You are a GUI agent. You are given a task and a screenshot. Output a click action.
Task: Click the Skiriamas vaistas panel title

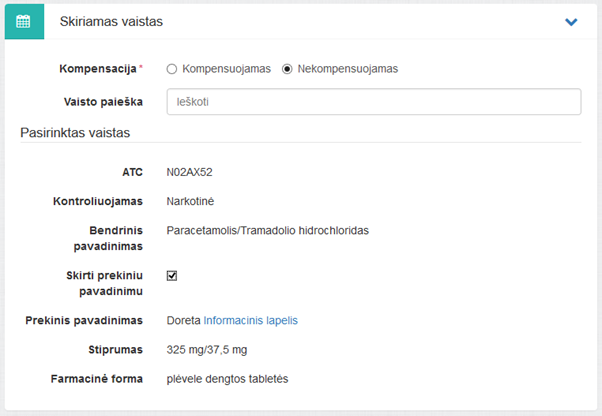coord(111,21)
